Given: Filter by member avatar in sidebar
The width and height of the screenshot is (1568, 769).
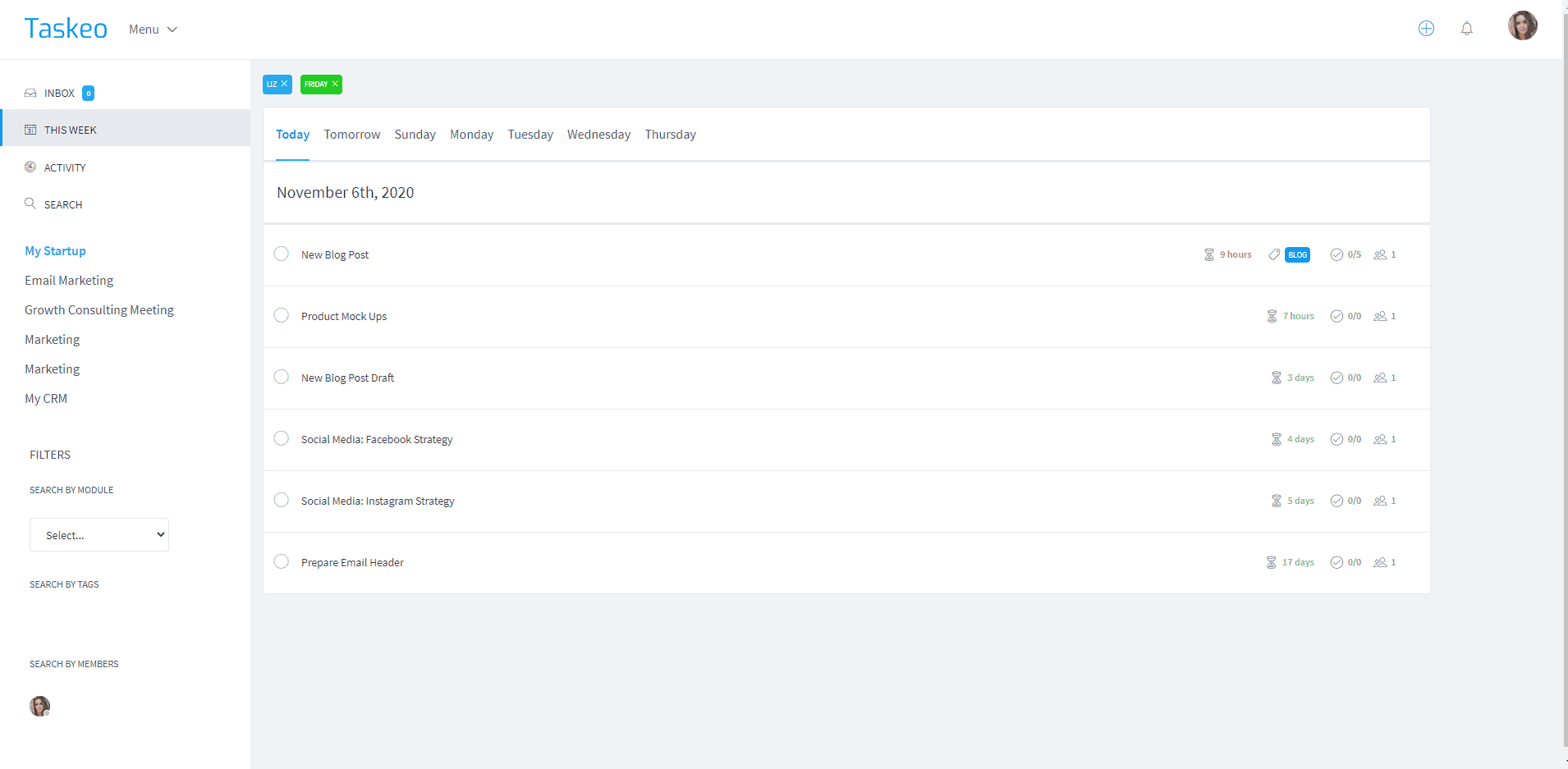Looking at the screenshot, I should [39, 706].
